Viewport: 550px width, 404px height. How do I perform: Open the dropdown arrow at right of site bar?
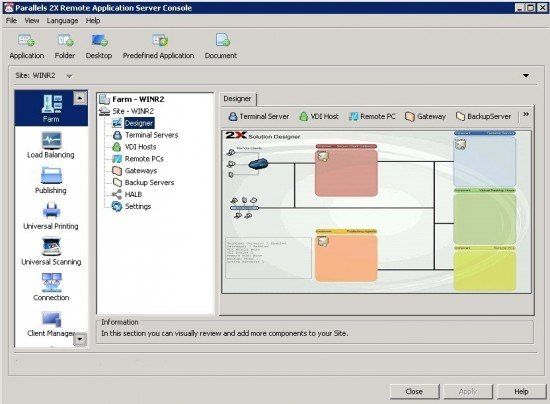coord(526,75)
